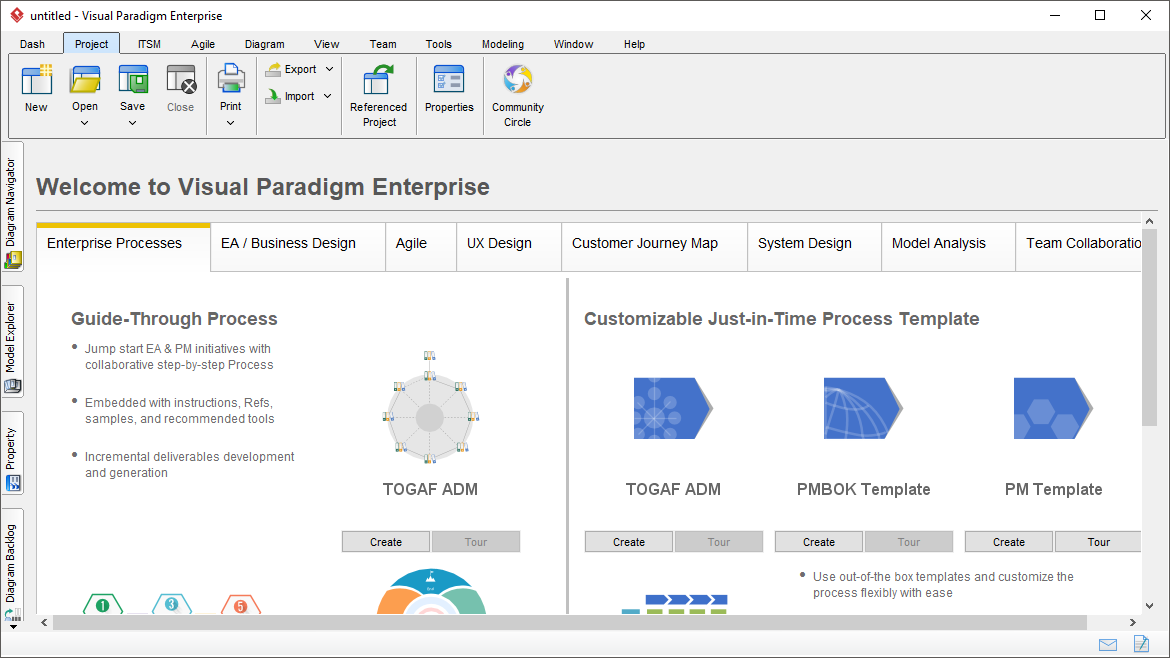Expand more side panels arrow below Diagram Backlog
Screen dimensions: 1170x658
(x=13, y=627)
